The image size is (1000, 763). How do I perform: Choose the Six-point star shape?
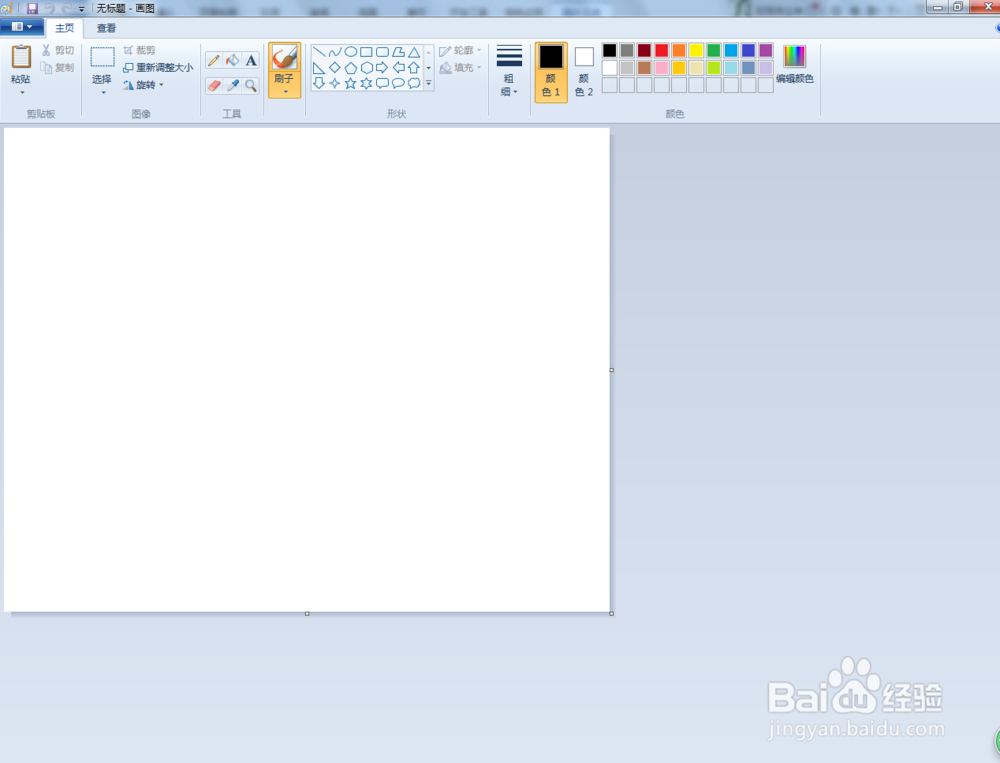pos(366,83)
